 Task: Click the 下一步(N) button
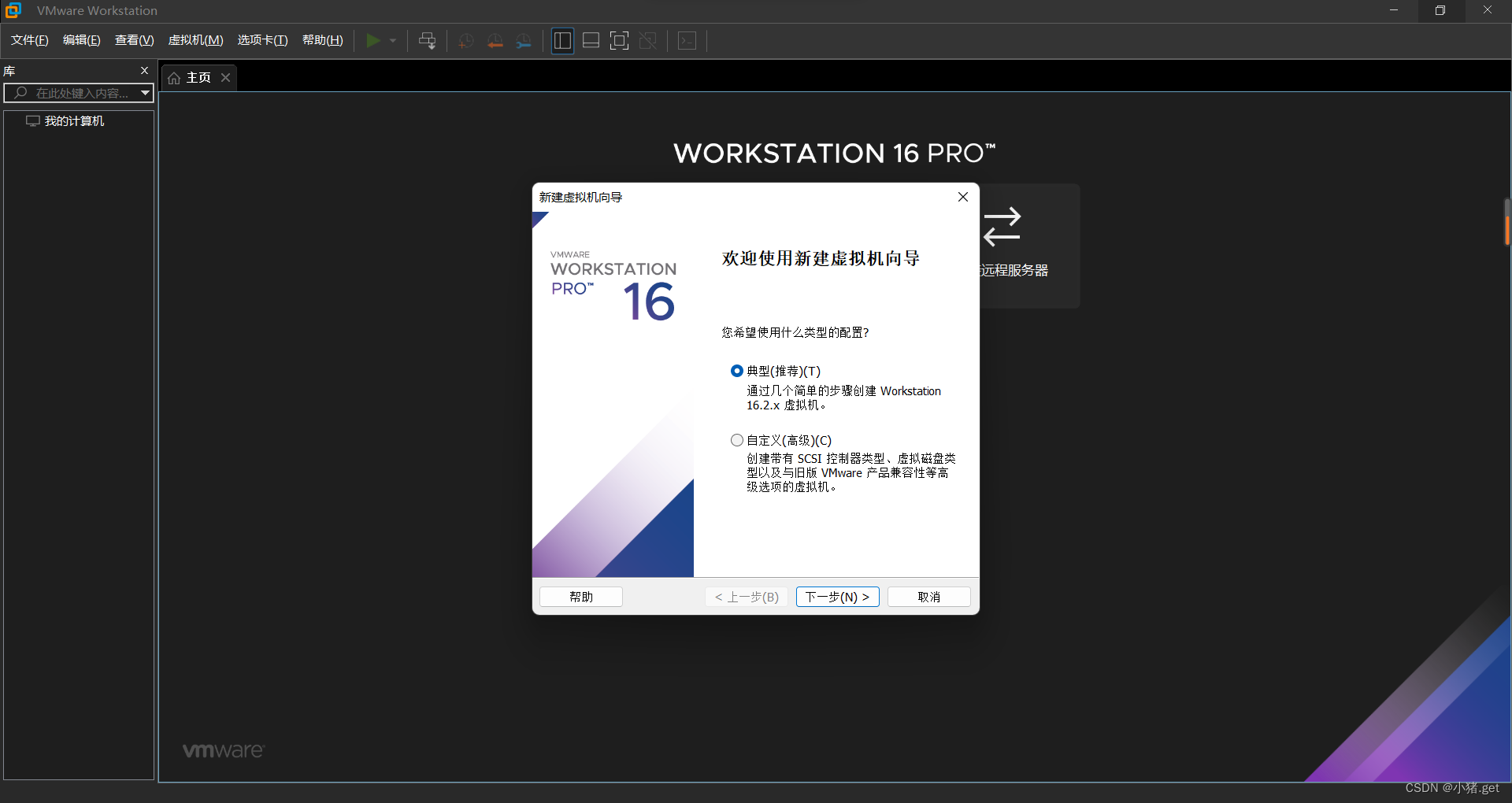pyautogui.click(x=837, y=597)
